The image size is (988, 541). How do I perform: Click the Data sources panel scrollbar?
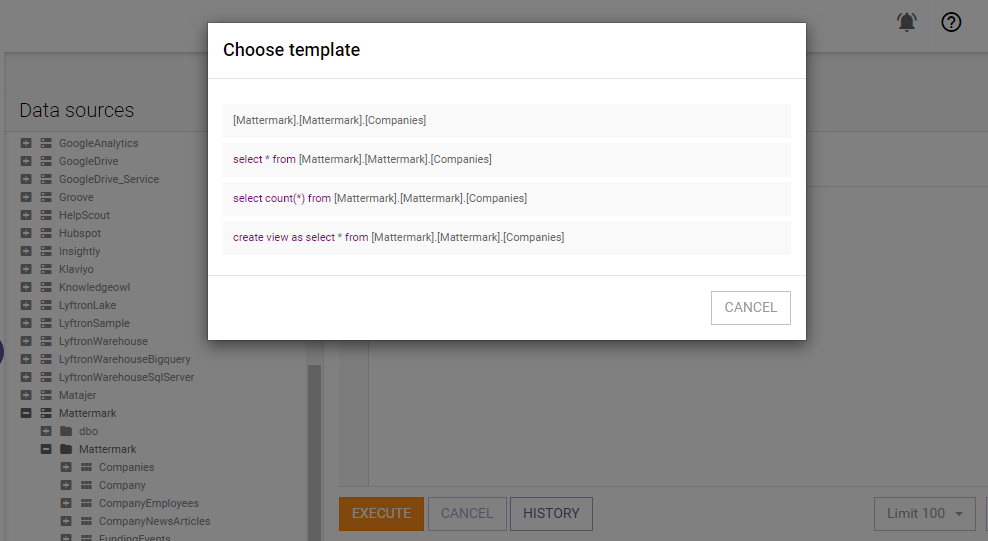[x=314, y=452]
